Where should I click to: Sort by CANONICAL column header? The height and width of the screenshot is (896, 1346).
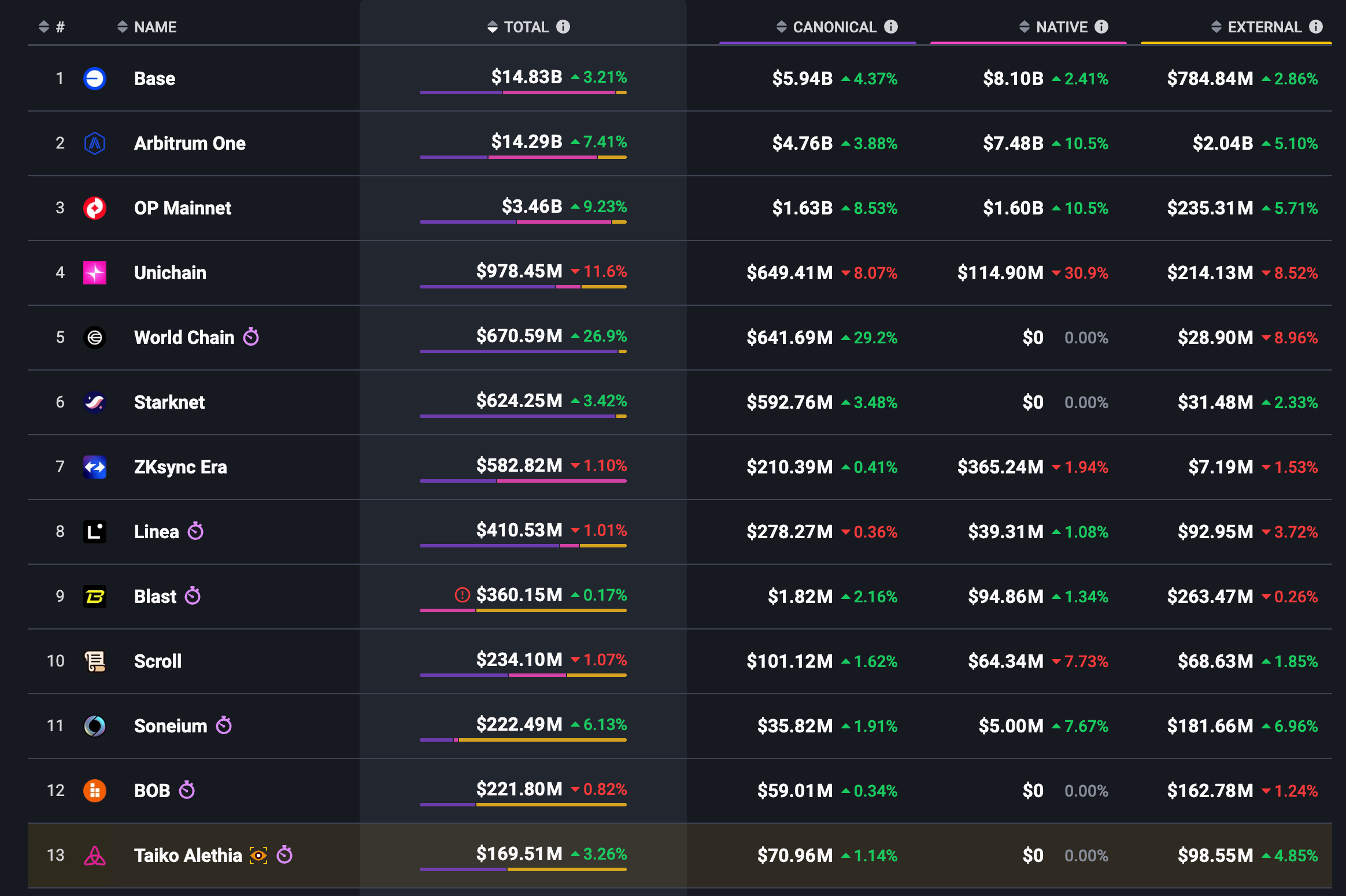(x=834, y=27)
